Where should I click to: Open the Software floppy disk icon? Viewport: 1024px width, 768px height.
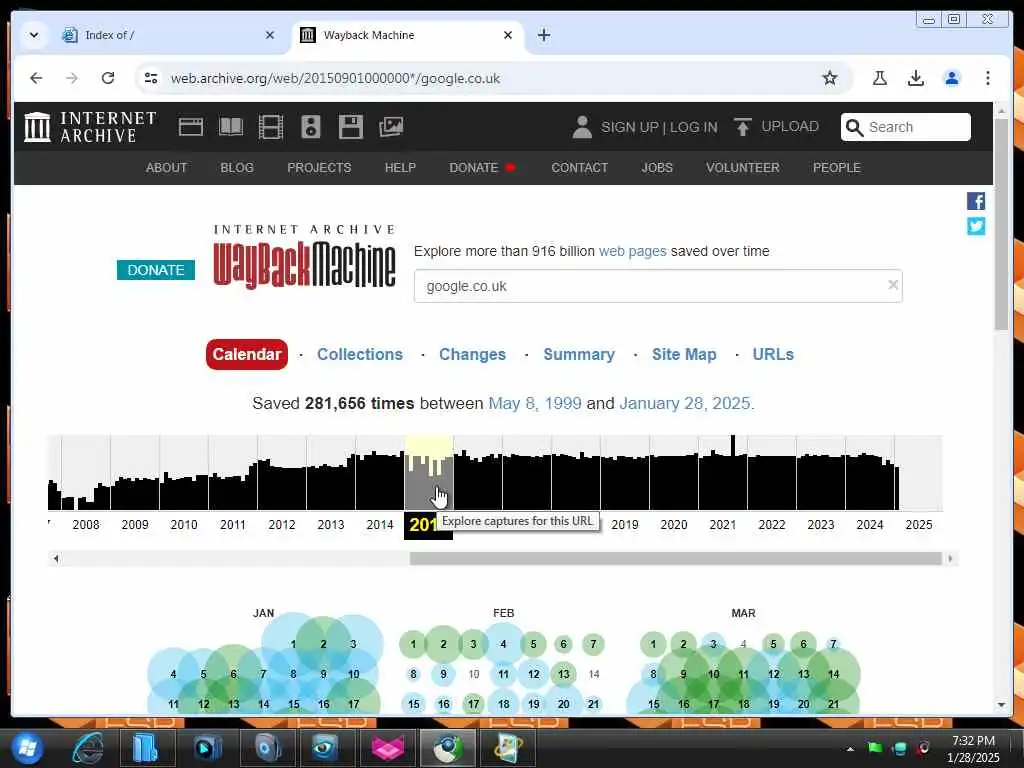351,127
